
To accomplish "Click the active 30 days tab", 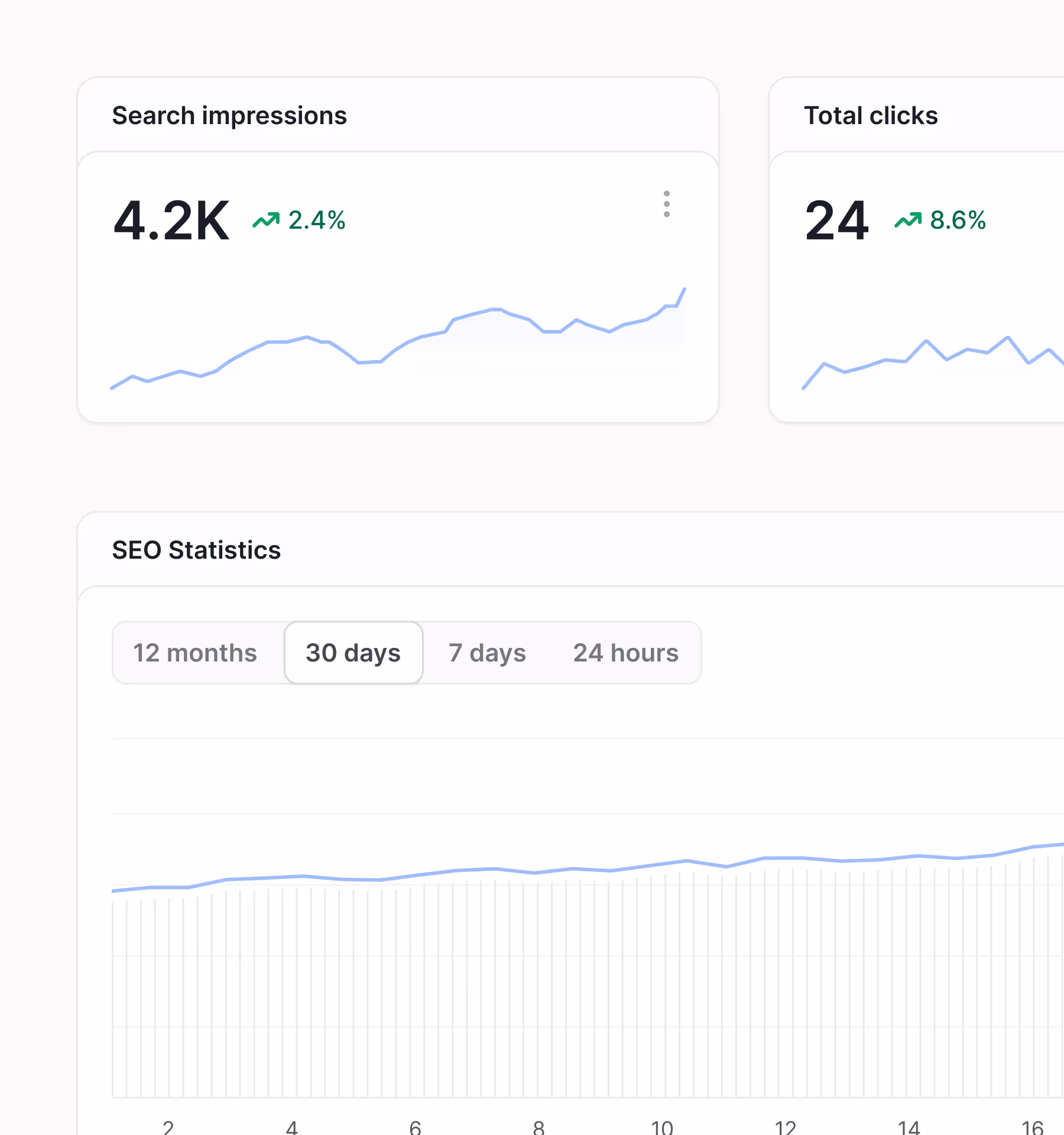I will click(353, 653).
